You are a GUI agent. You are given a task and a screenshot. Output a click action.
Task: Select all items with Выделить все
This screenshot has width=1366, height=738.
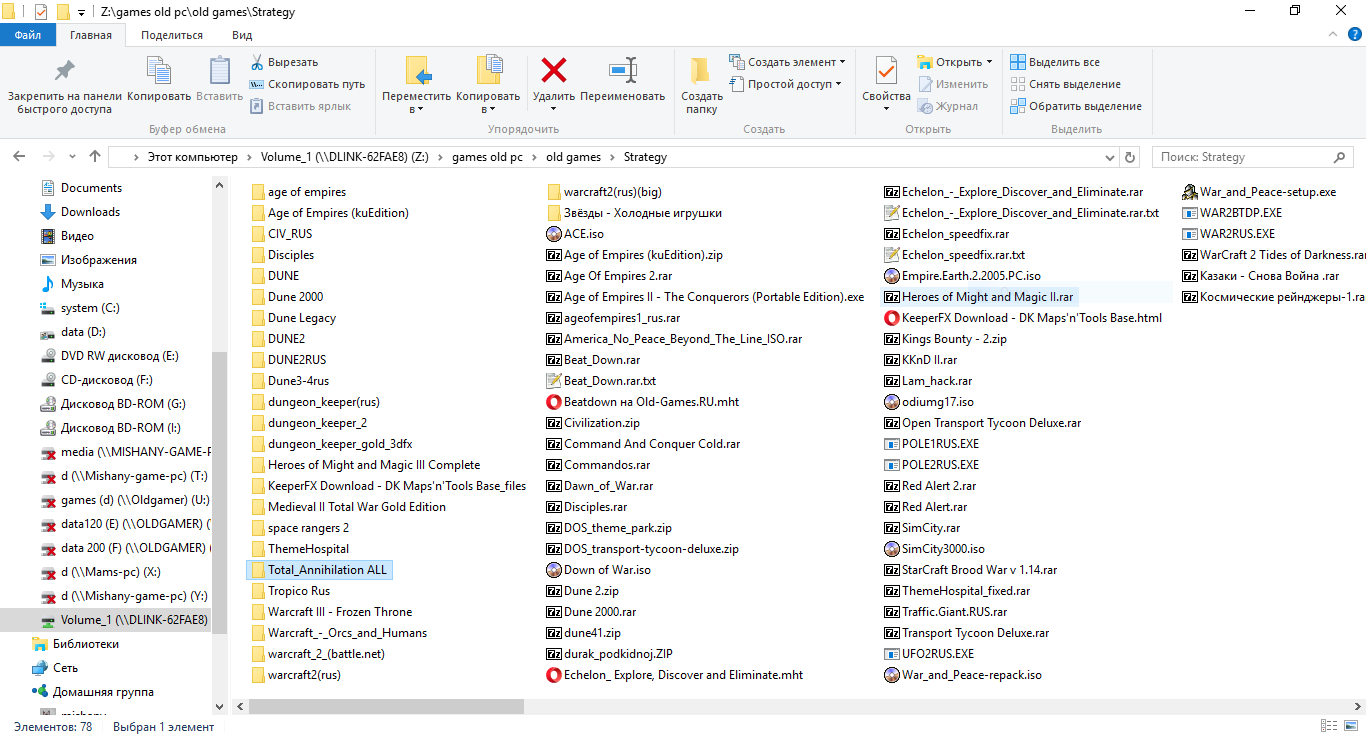pos(1055,62)
